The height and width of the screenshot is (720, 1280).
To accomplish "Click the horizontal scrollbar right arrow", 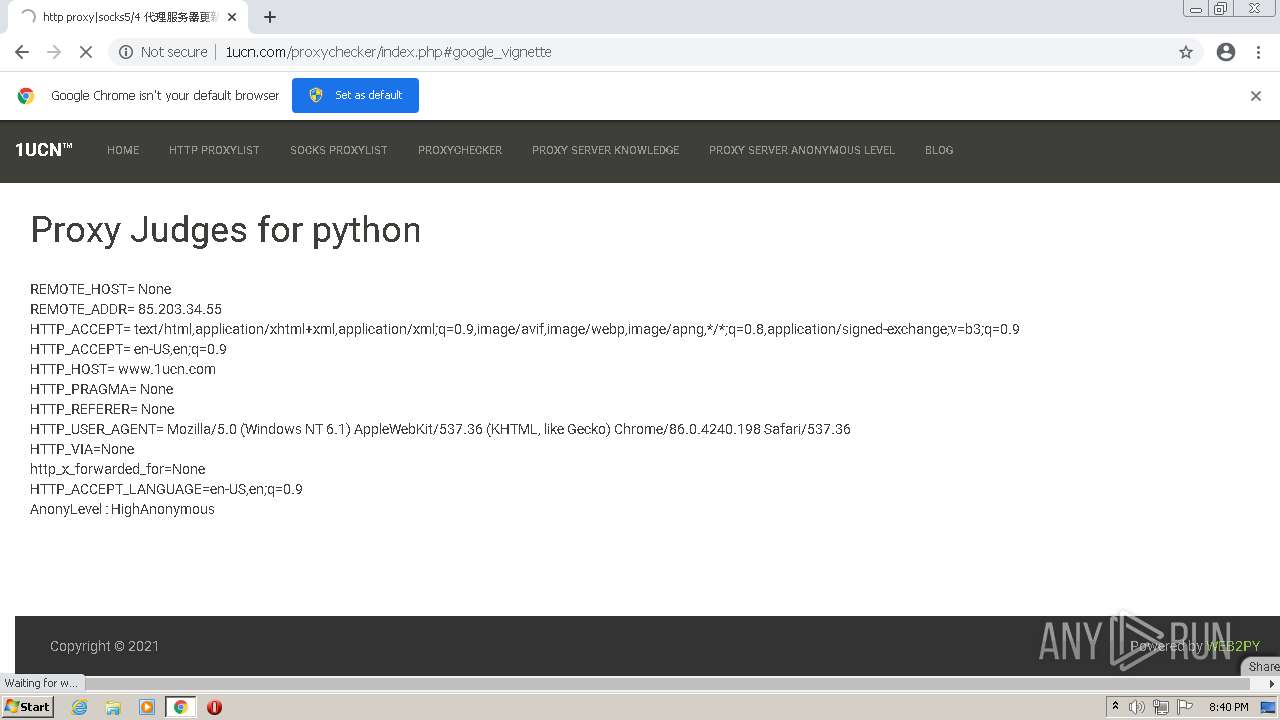I will click(x=1272, y=684).
